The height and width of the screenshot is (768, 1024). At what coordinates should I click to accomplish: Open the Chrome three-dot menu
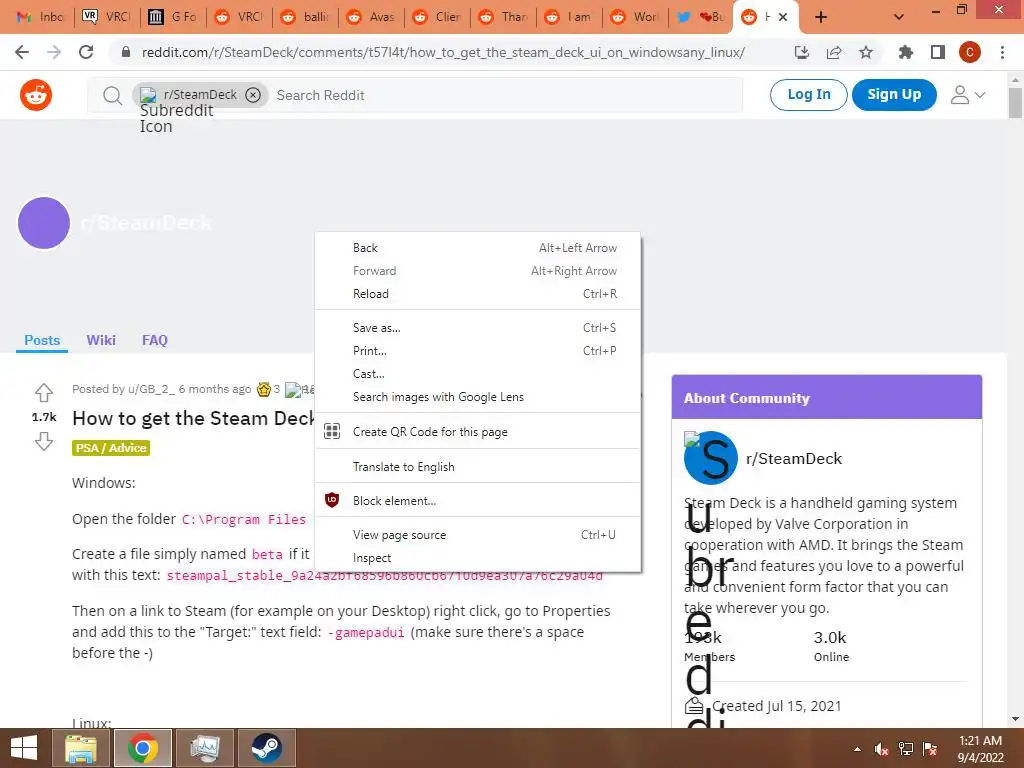(1002, 52)
